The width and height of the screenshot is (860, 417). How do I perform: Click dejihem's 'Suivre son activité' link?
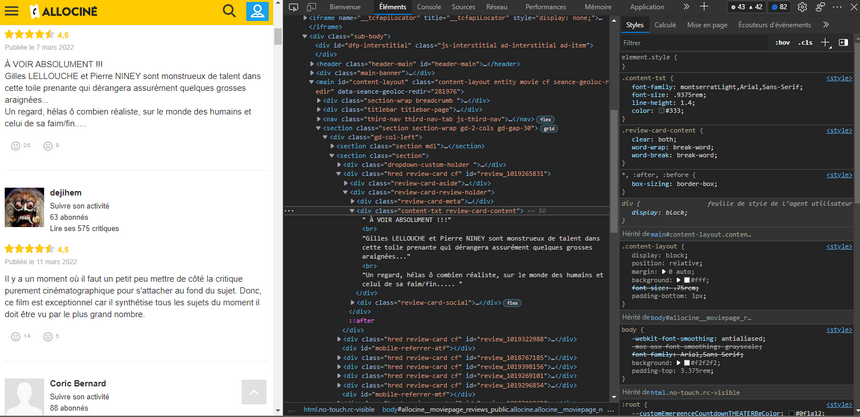click(80, 206)
